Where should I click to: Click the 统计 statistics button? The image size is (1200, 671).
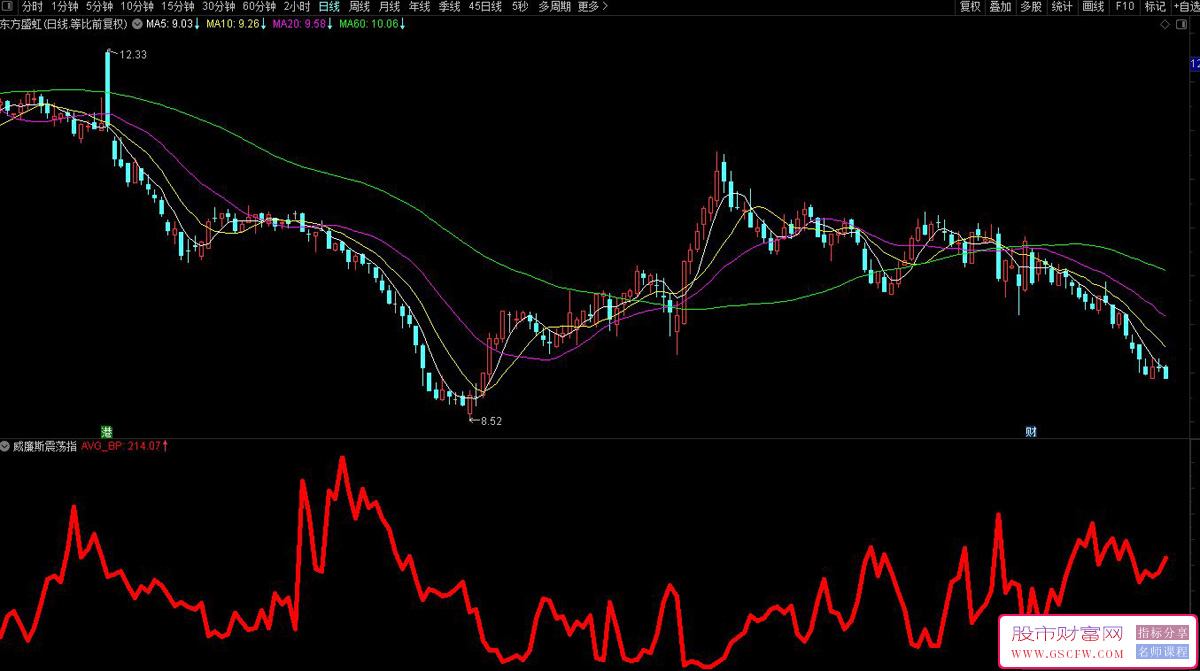point(1062,6)
